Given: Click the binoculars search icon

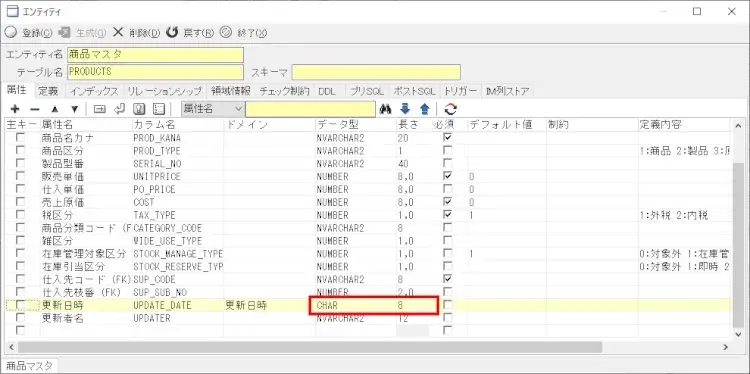Looking at the screenshot, I should pyautogui.click(x=386, y=109).
